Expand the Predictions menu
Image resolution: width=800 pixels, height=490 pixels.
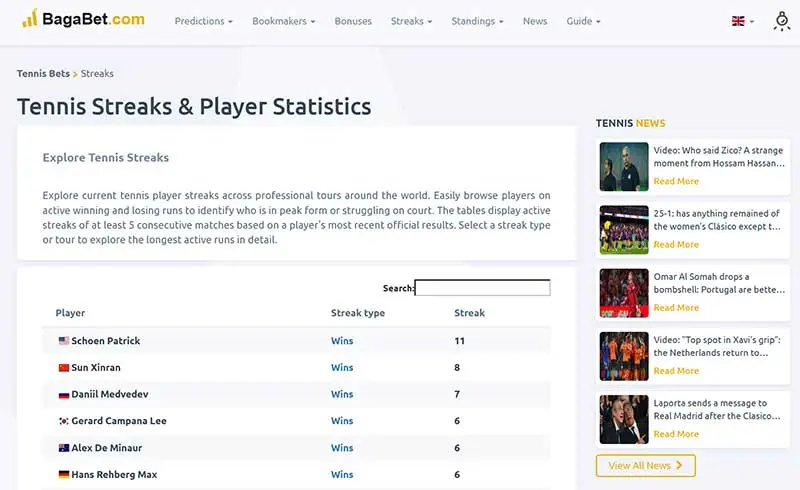pyautogui.click(x=204, y=21)
